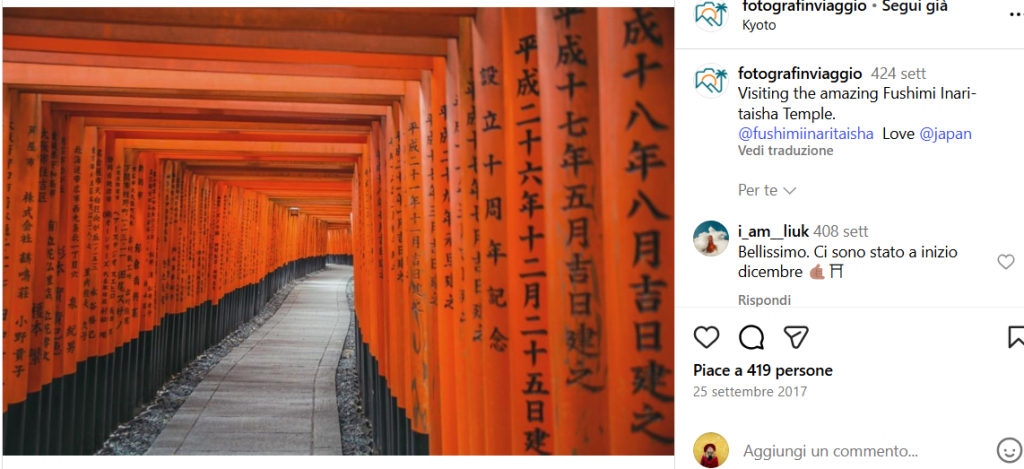Open the Kyoto location link
The image size is (1024, 469).
(x=759, y=25)
